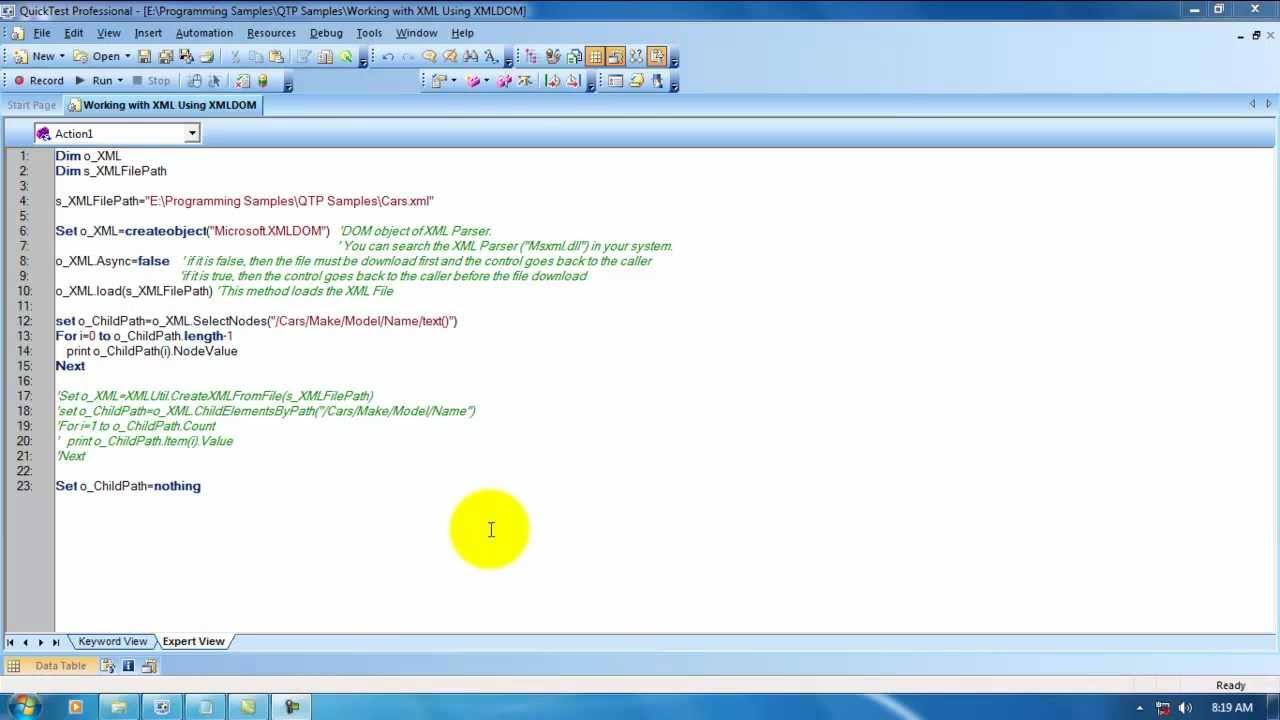Click code line 'o_XML.Async=false'
The width and height of the screenshot is (1280, 720).
pos(112,261)
